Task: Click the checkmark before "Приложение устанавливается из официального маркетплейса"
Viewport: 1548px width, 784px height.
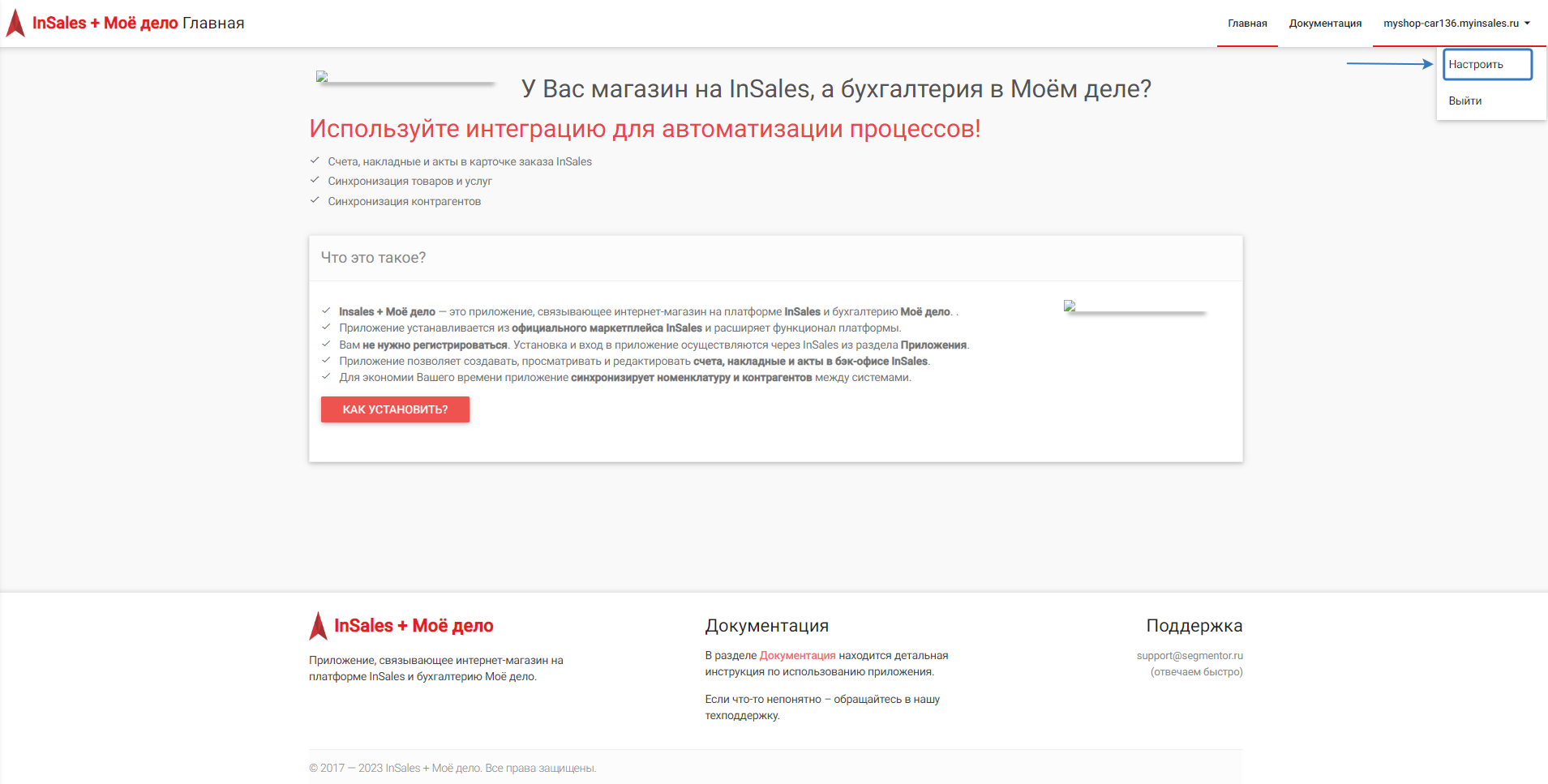Action: pos(326,327)
